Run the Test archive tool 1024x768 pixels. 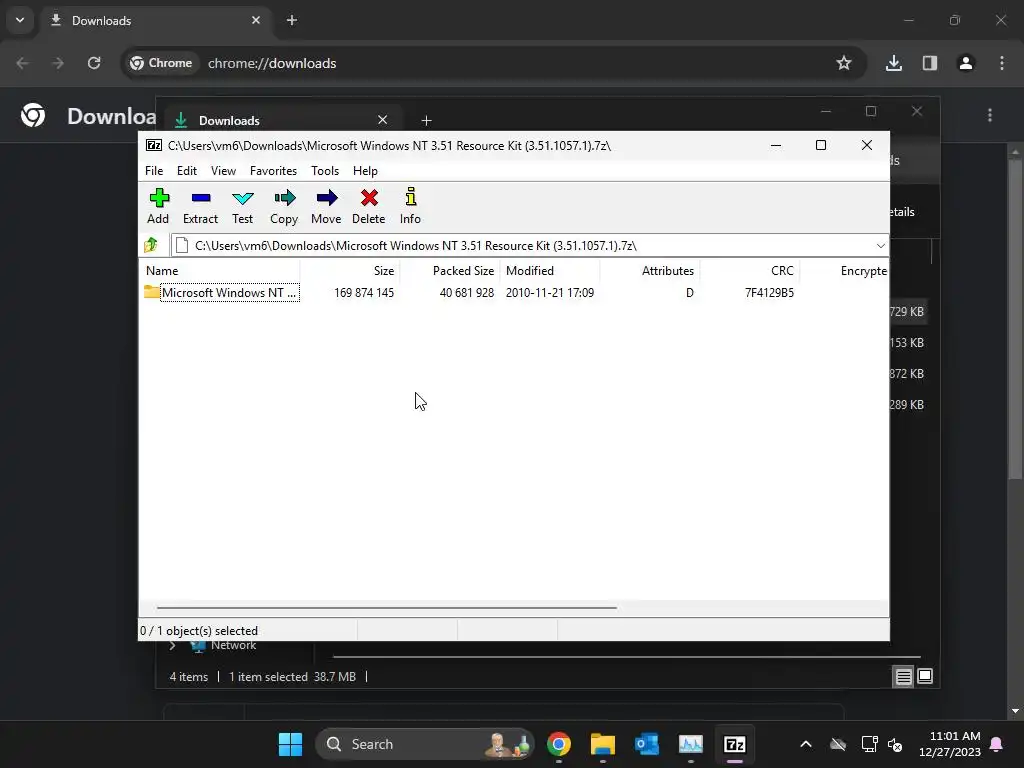click(x=242, y=206)
